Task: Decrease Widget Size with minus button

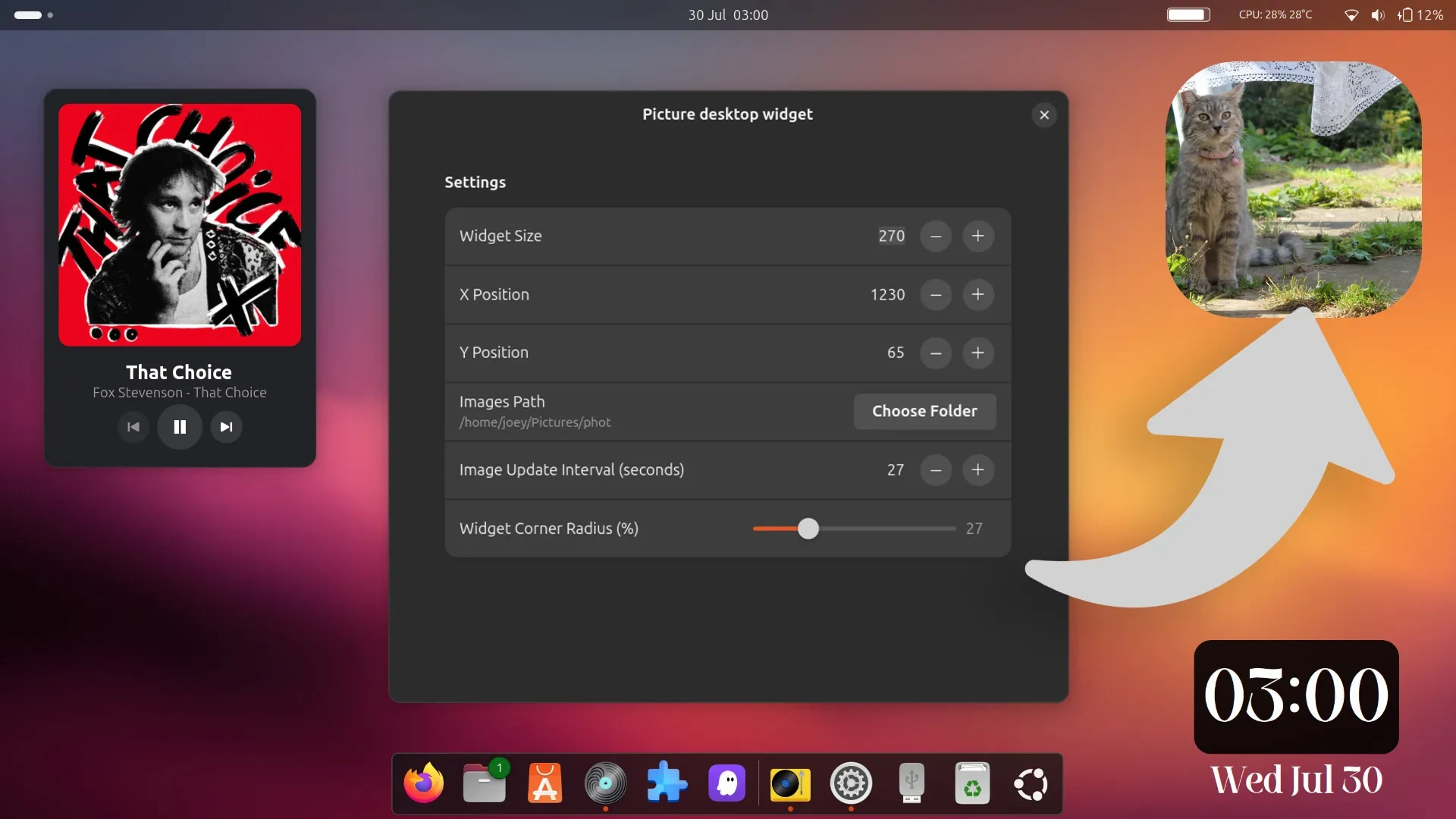Action: (935, 236)
